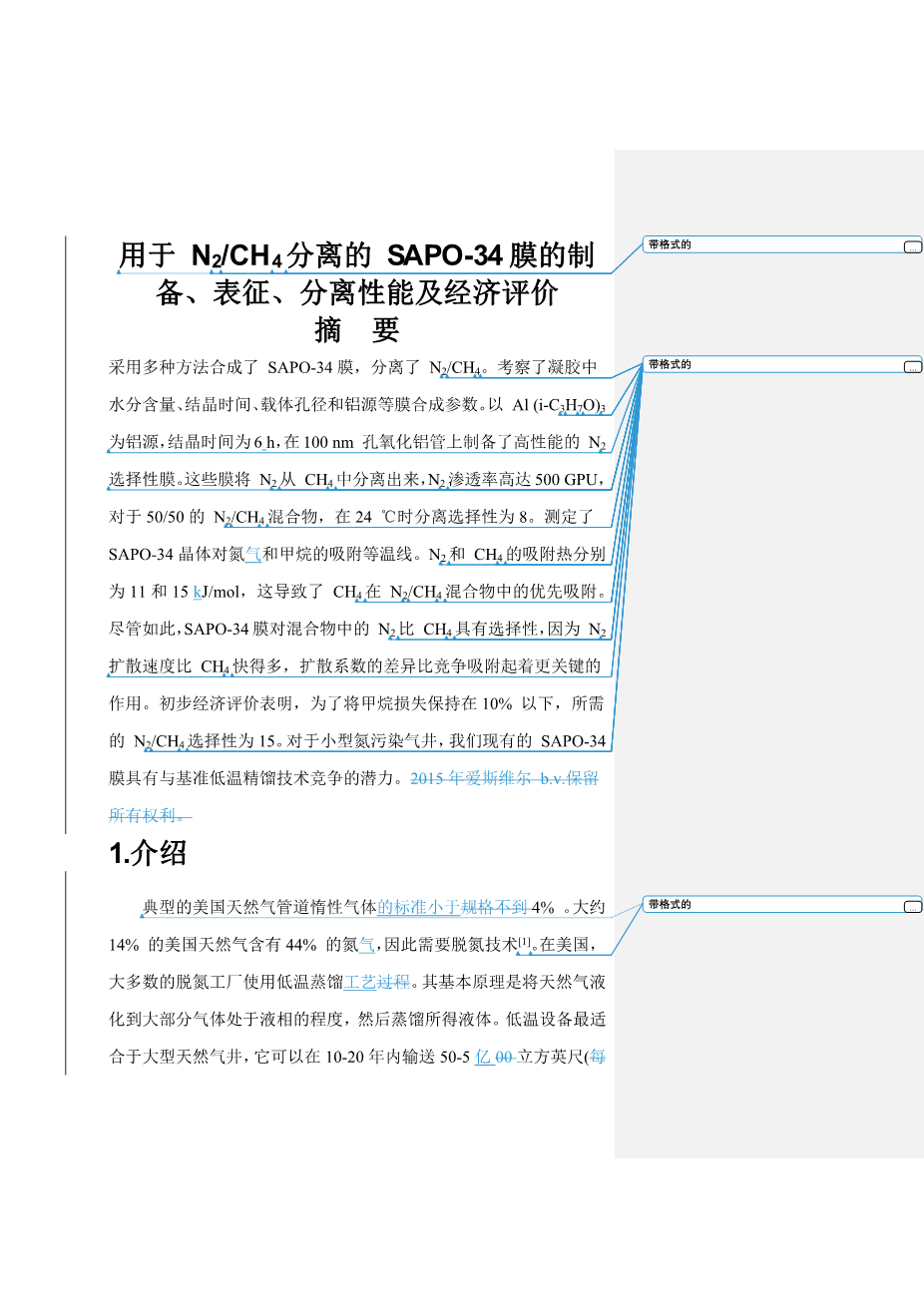924x1306 pixels.
Task: Click the footnote reference '[1]' after 脱氮技术
Action: [x=525, y=942]
